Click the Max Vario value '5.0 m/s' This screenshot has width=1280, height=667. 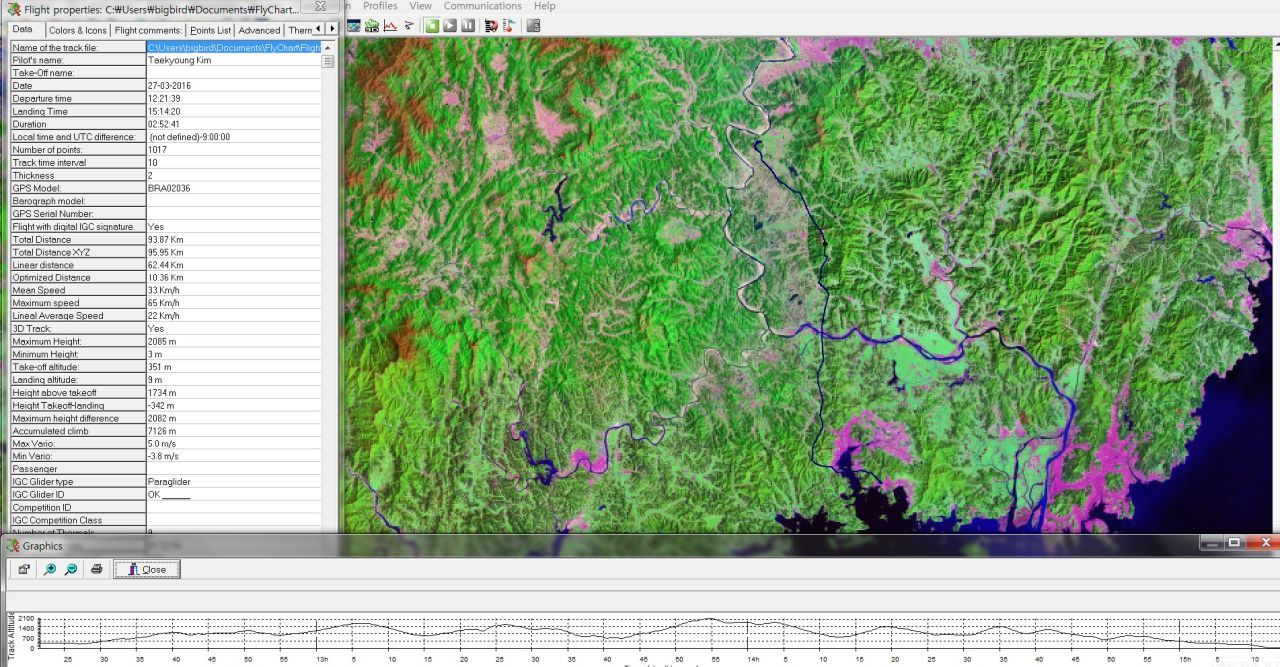click(x=234, y=444)
